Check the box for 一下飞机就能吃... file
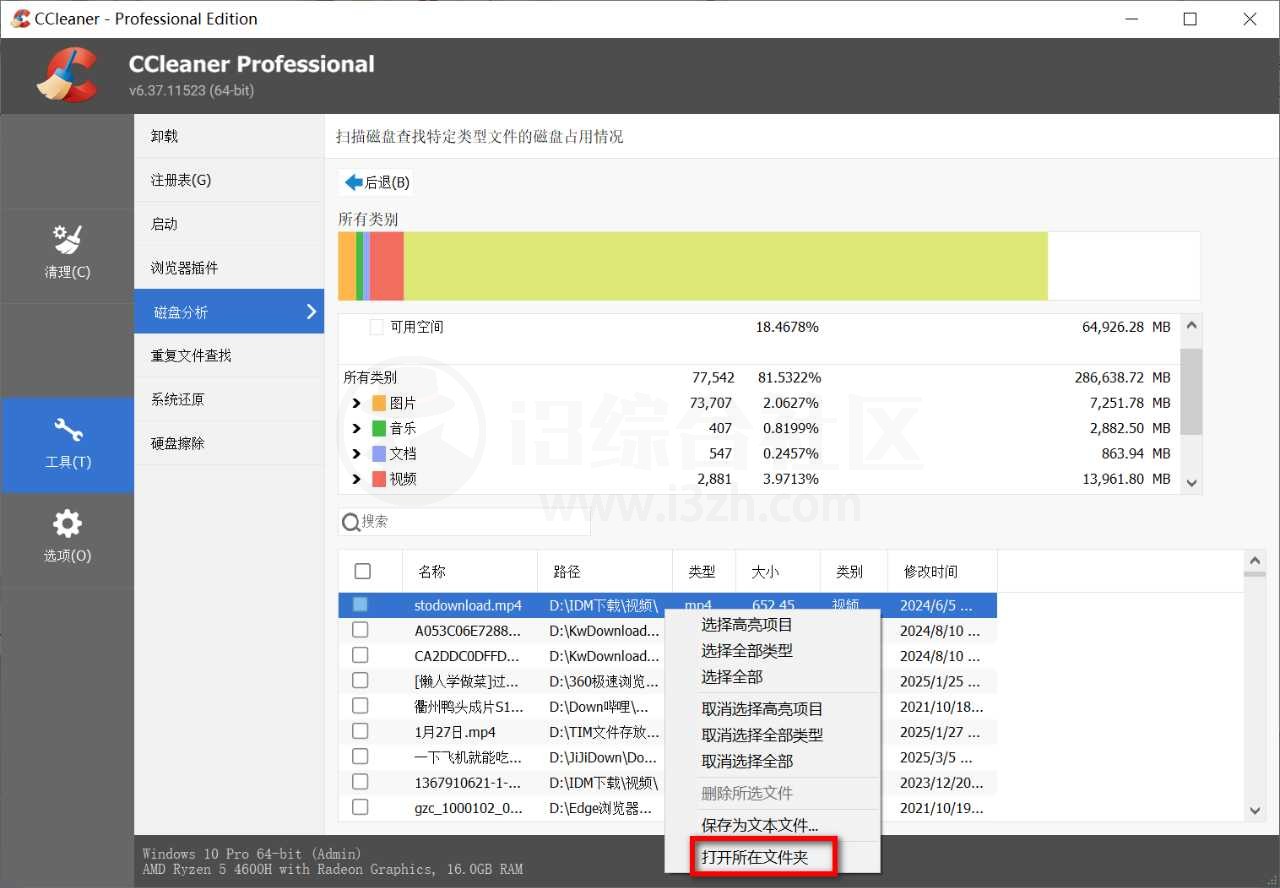Screen dimensions: 1280x888 coord(360,756)
